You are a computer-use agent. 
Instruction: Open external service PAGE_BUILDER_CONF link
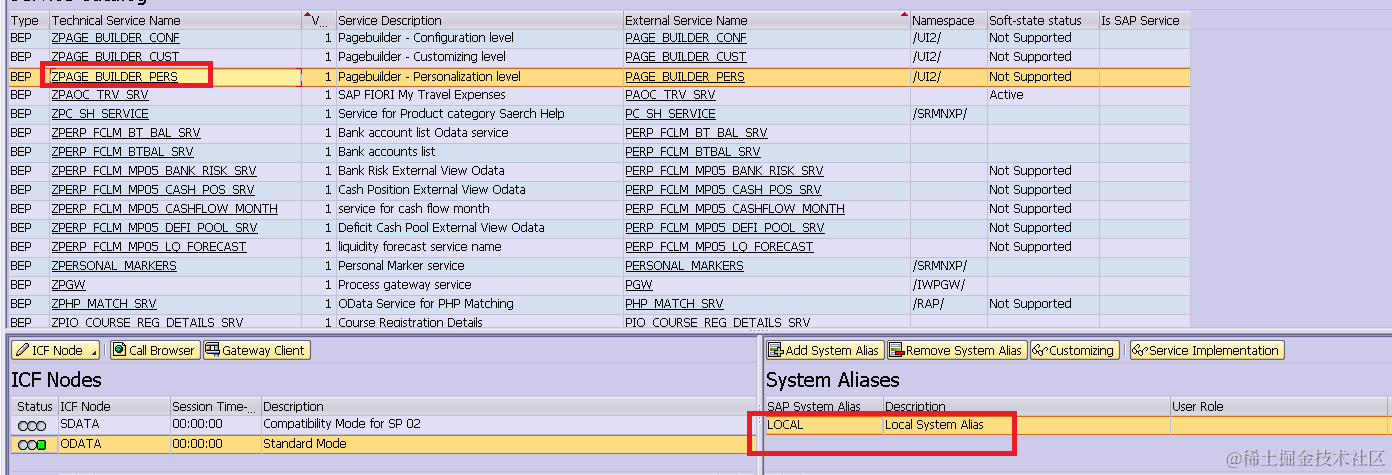click(x=686, y=38)
